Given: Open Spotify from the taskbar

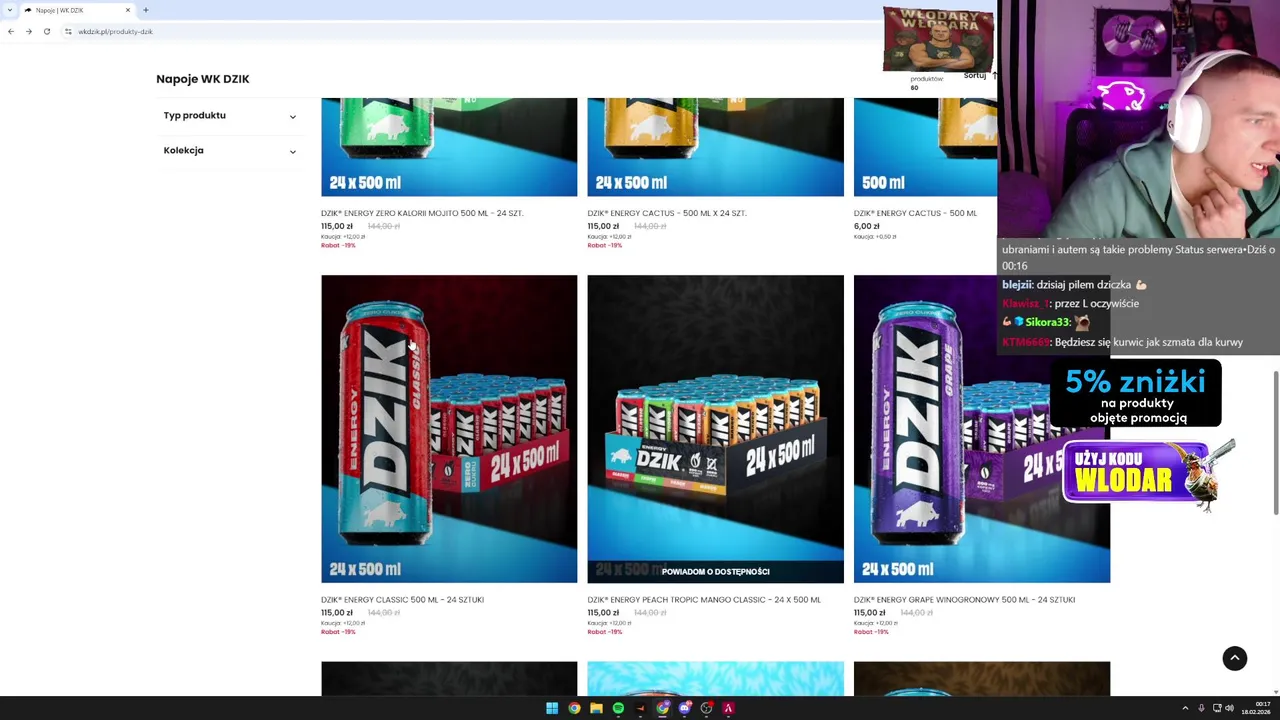Looking at the screenshot, I should [618, 708].
